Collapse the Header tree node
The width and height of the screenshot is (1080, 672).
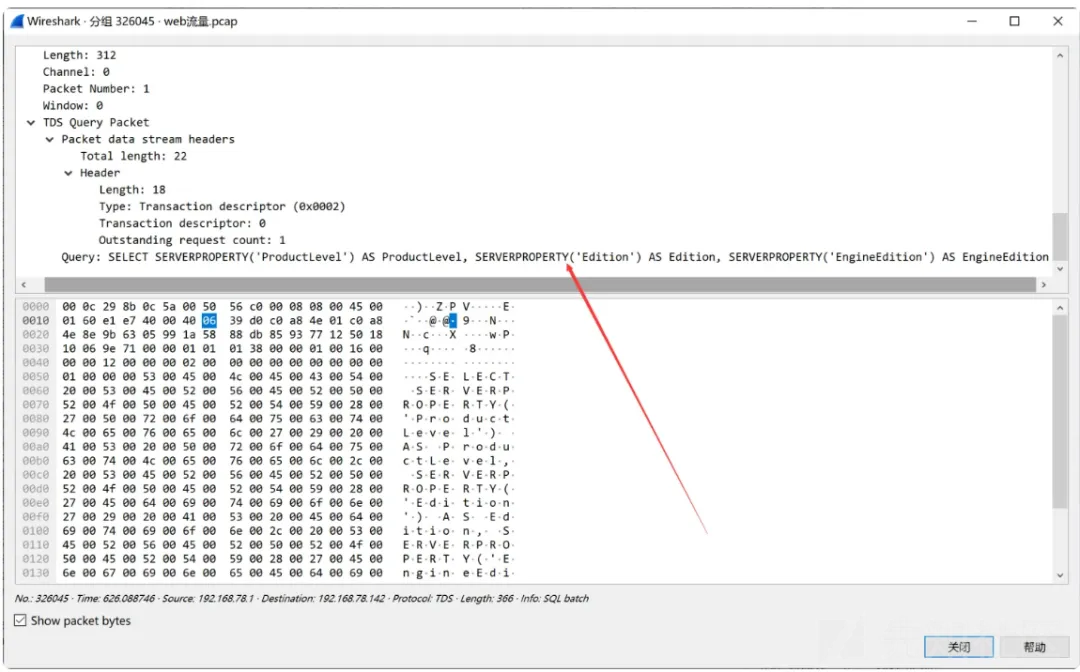click(68, 173)
